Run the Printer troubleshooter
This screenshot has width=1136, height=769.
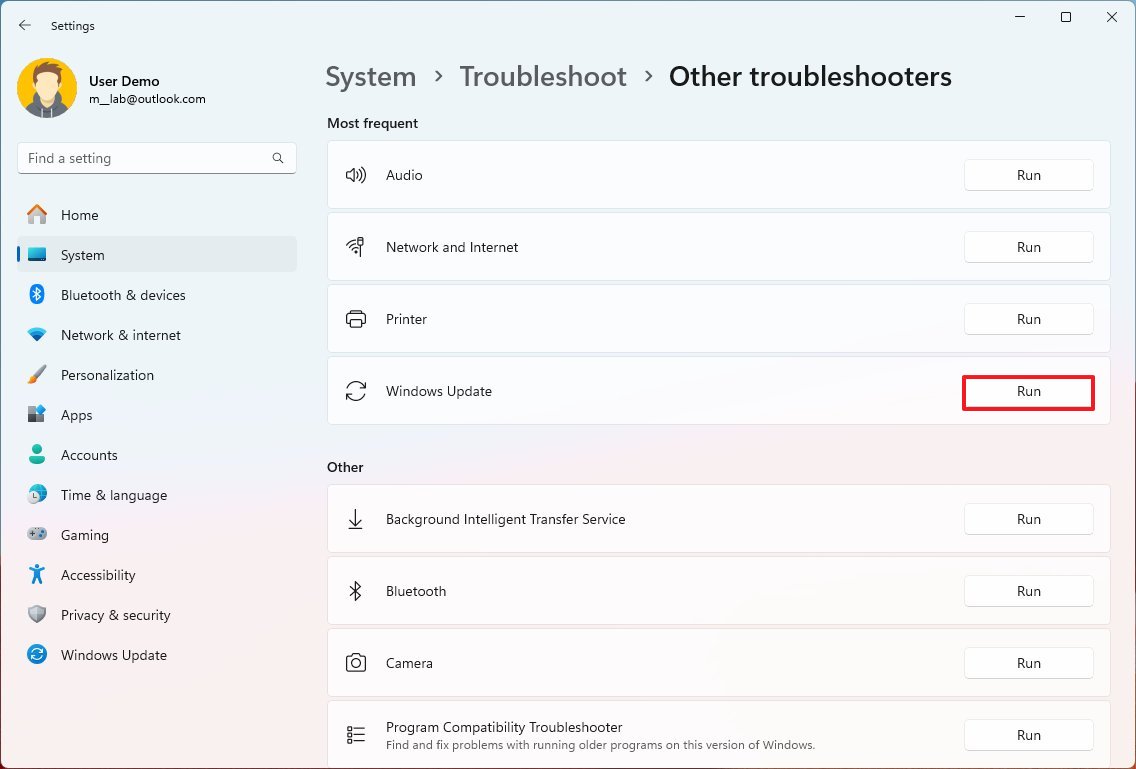click(1028, 319)
